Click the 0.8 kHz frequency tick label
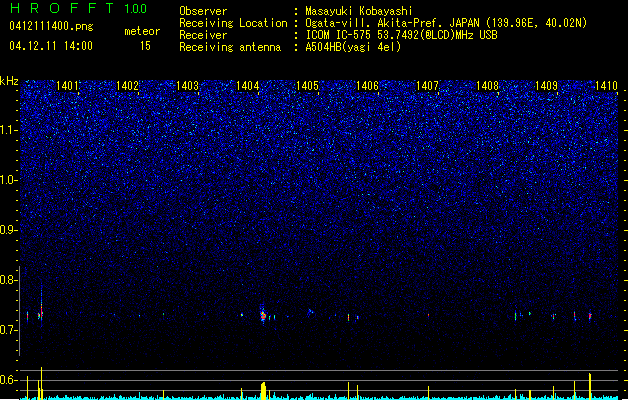 (8, 280)
